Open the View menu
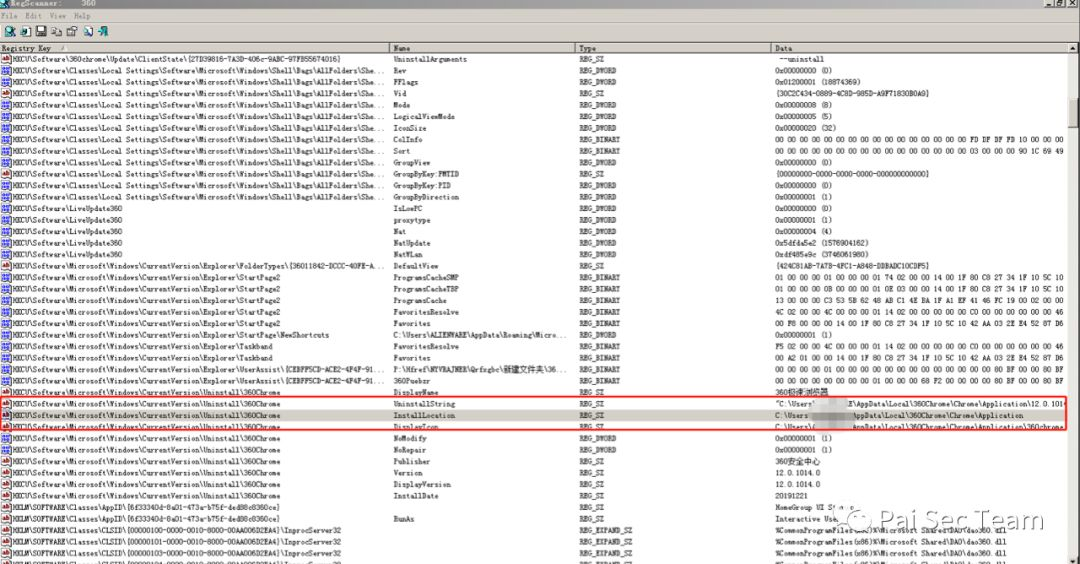The width and height of the screenshot is (1080, 564). 58,15
